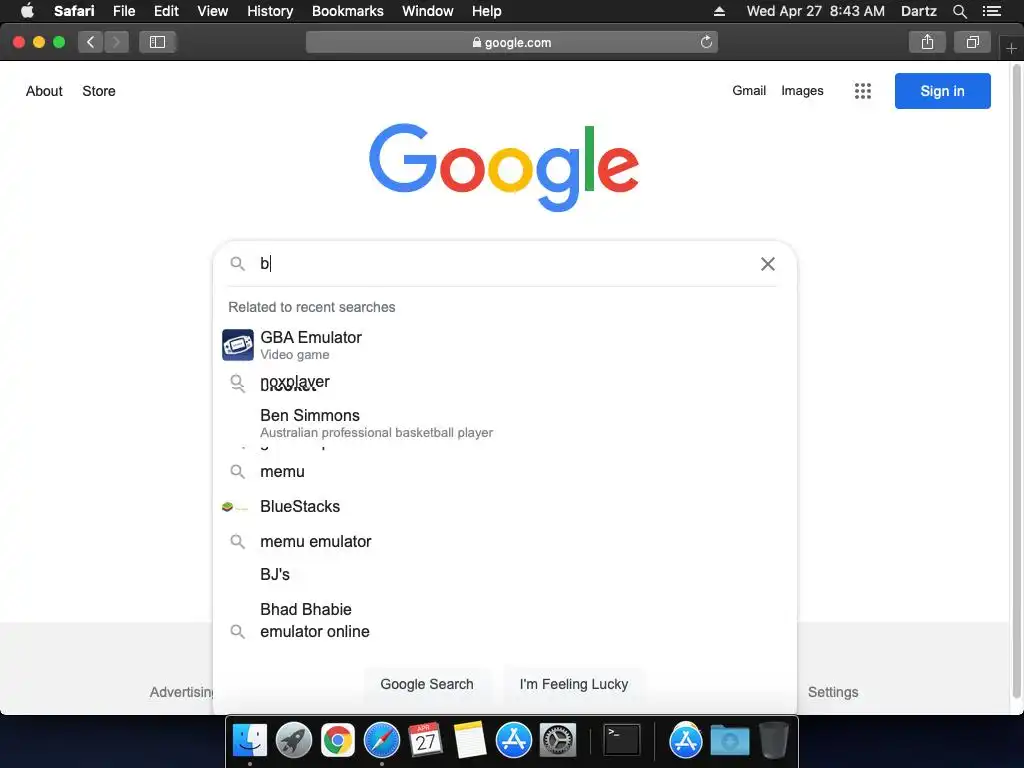Open Google Chrome from the Dock
This screenshot has width=1024, height=768.
pyautogui.click(x=338, y=741)
